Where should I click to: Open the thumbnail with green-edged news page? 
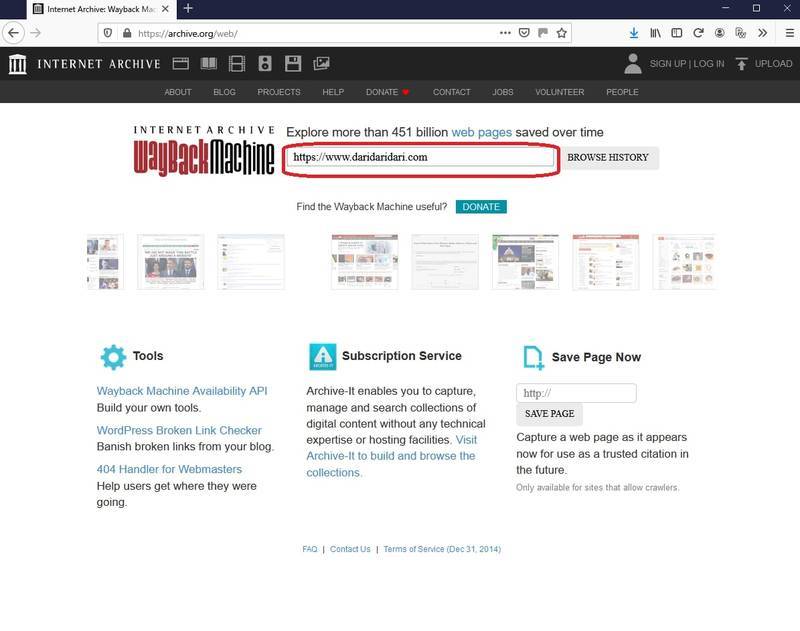pyautogui.click(x=526, y=262)
